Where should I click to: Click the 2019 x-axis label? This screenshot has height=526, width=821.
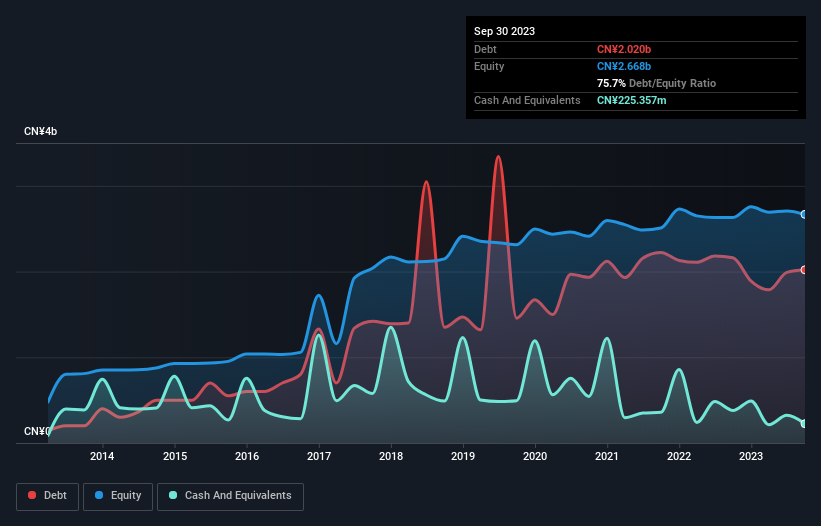tap(463, 456)
